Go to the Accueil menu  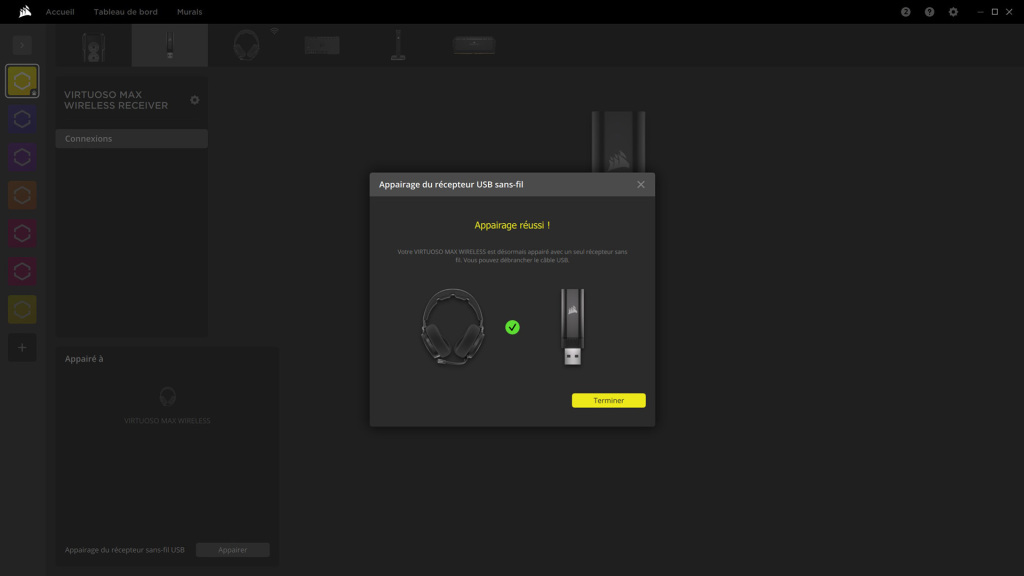60,12
